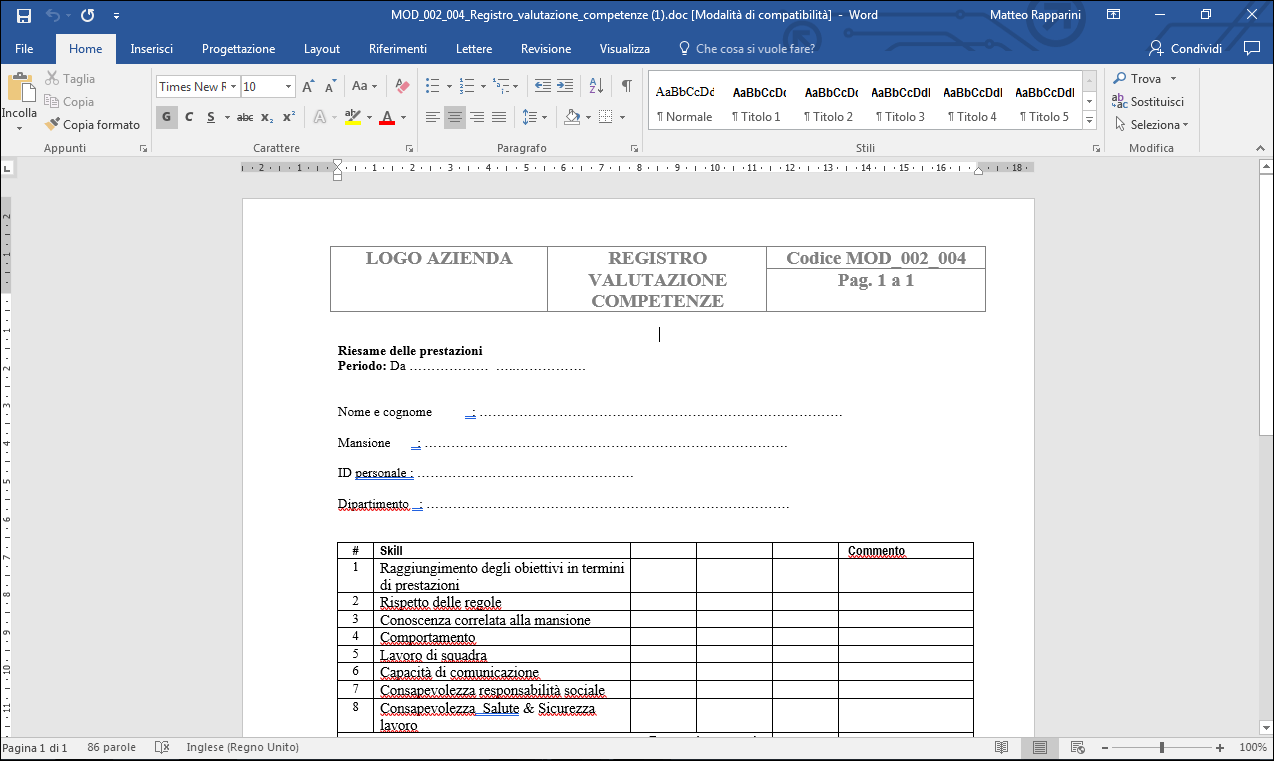
Task: Apply the Titolo 1 style
Action: 756,103
